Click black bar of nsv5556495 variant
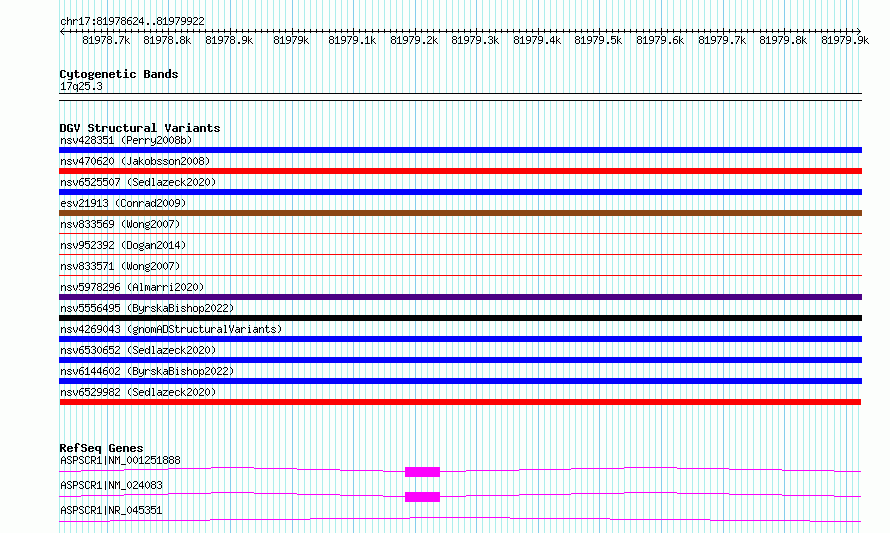890x533 pixels. (460, 318)
